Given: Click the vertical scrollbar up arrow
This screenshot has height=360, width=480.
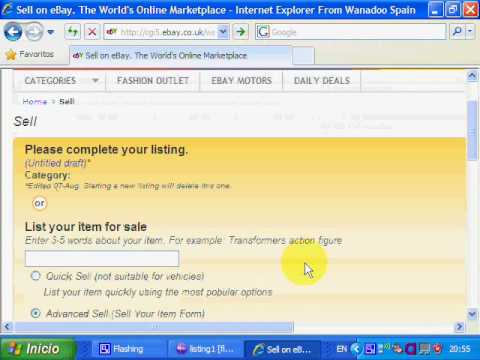Looking at the screenshot, I should pyautogui.click(x=472, y=76).
